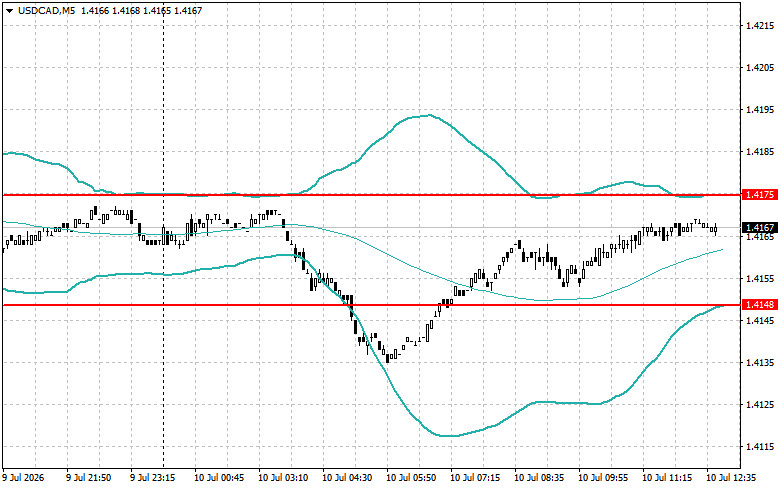Image resolution: width=781 pixels, height=489 pixels.
Task: Select the red 1.4175 price level label
Action: point(759,195)
